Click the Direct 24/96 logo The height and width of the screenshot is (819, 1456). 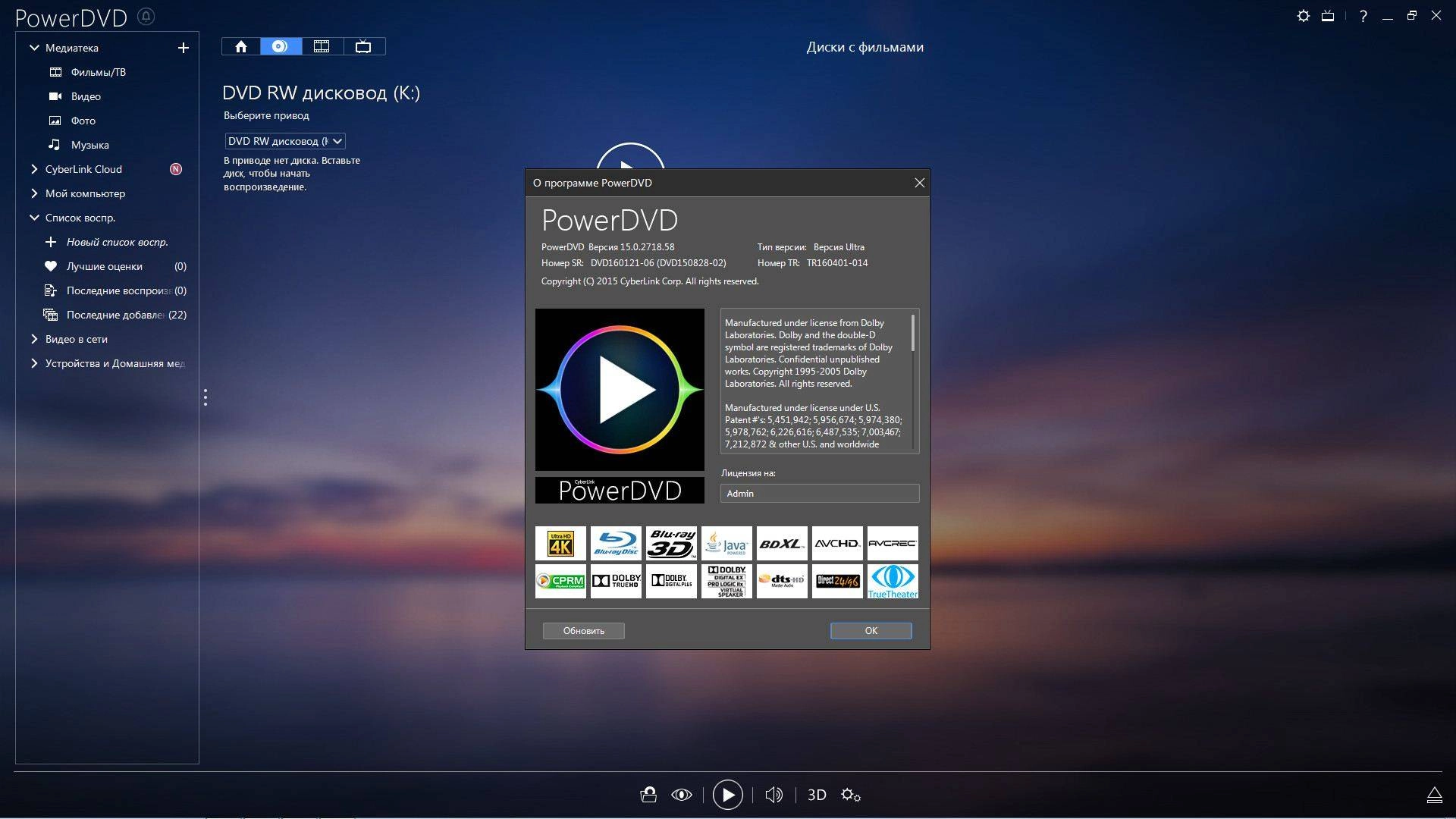[837, 581]
